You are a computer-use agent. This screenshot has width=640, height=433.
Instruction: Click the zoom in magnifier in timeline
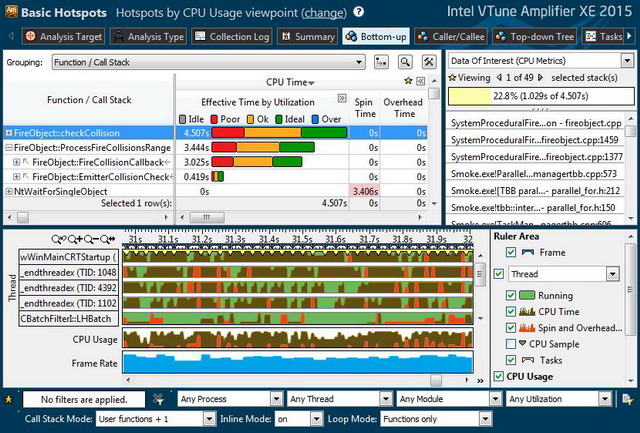point(75,239)
